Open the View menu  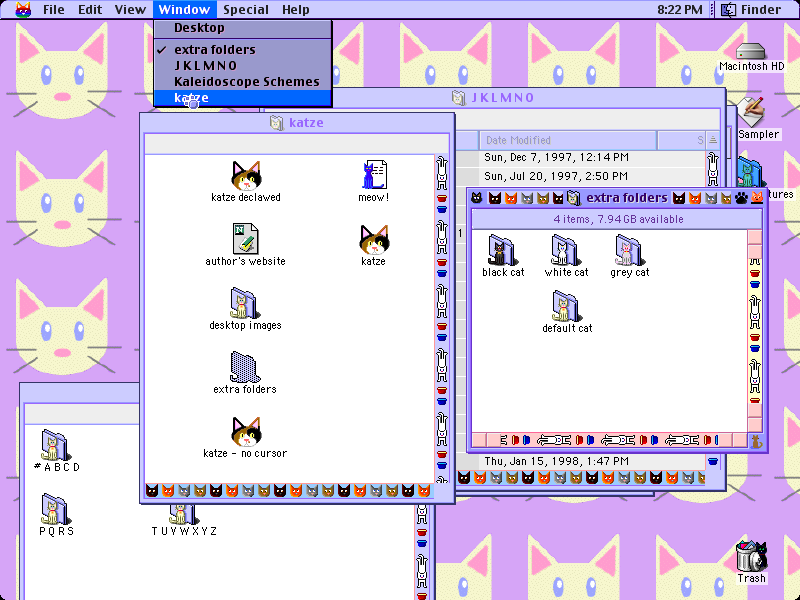(x=130, y=9)
